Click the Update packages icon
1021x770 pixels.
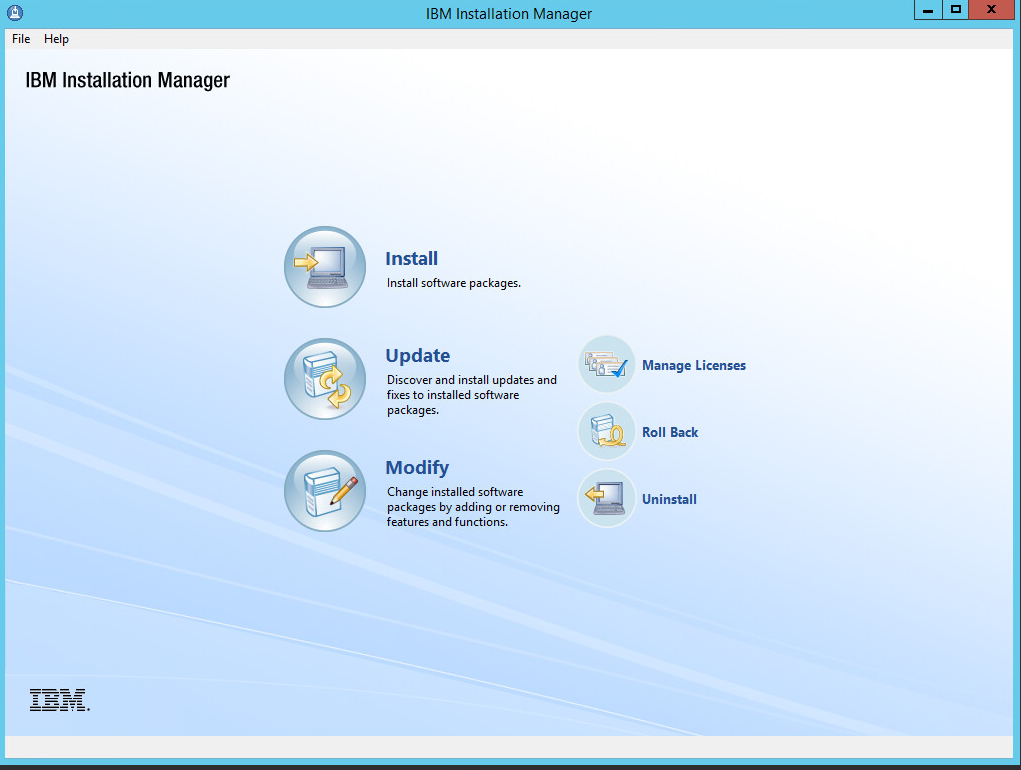coord(325,379)
